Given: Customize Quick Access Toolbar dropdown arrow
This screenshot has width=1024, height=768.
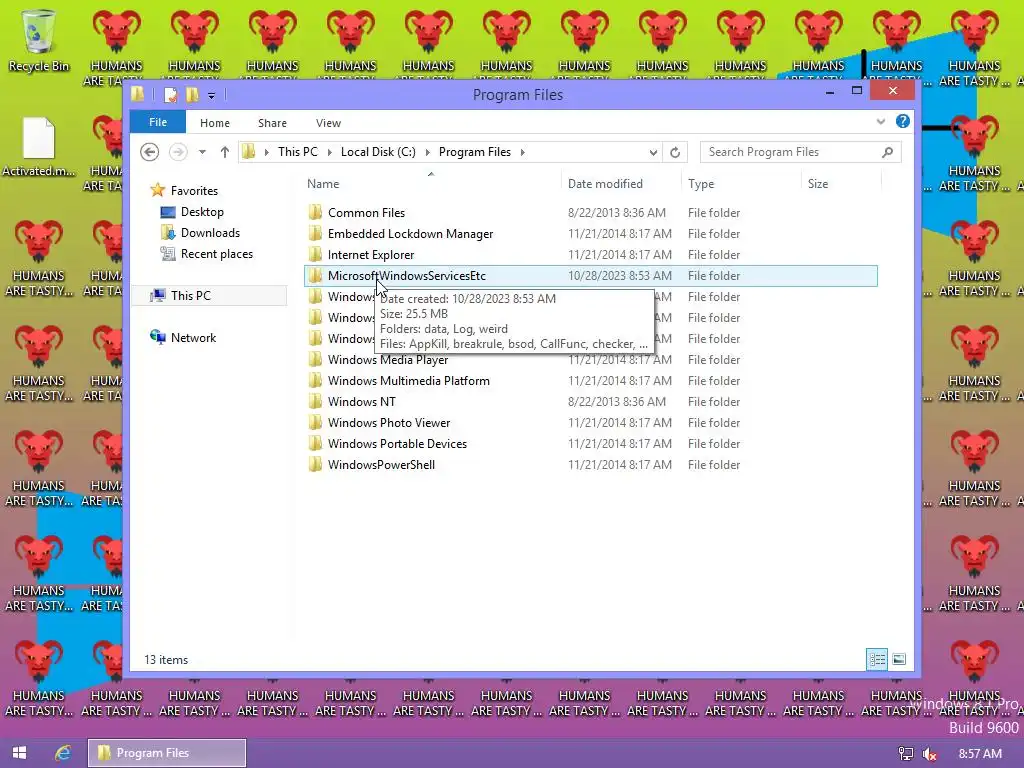Looking at the screenshot, I should (211, 95).
